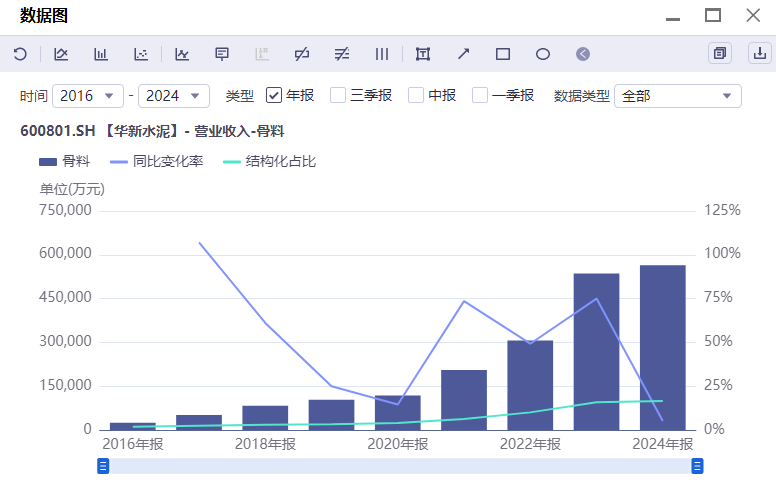Minimize the 数据图 window

pos(673,19)
